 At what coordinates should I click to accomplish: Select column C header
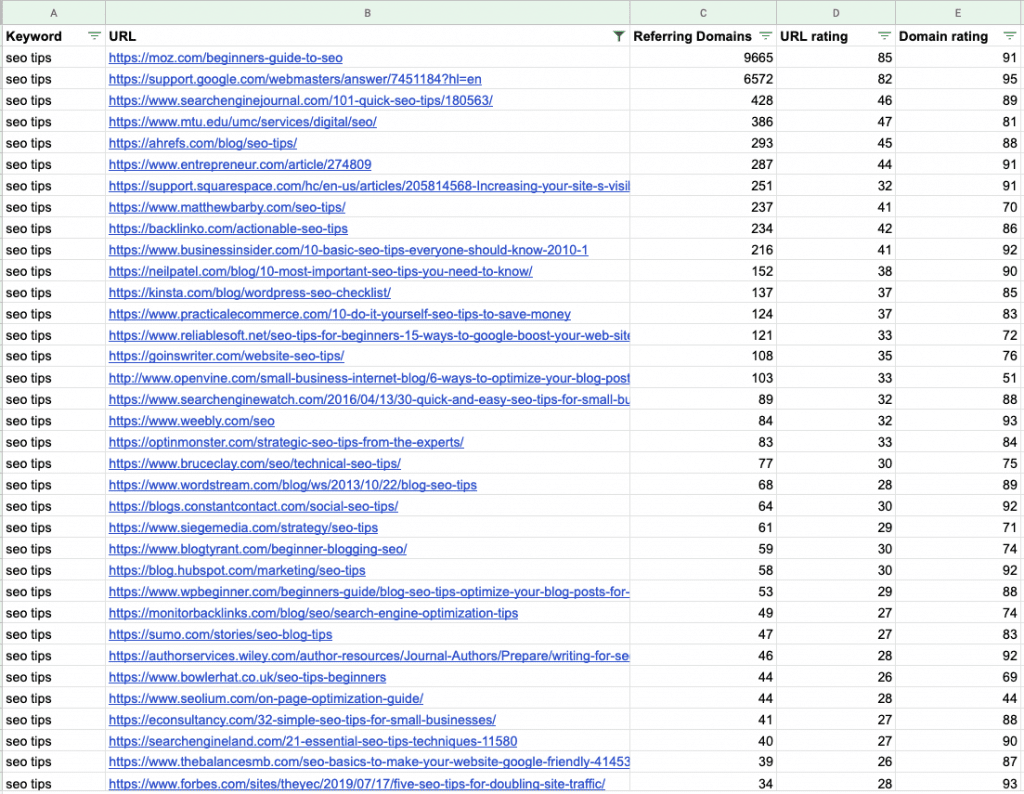click(x=703, y=12)
